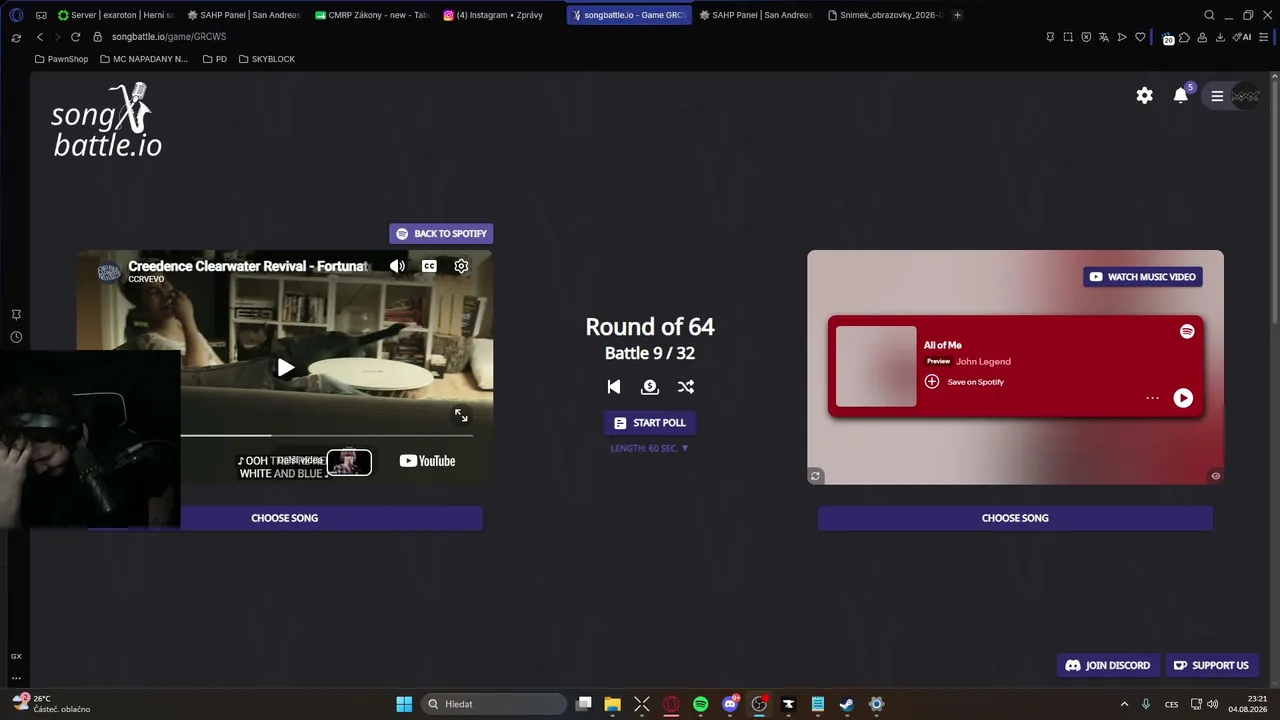
Task: Open the hamburger menu on songbattle.io
Action: click(1217, 96)
